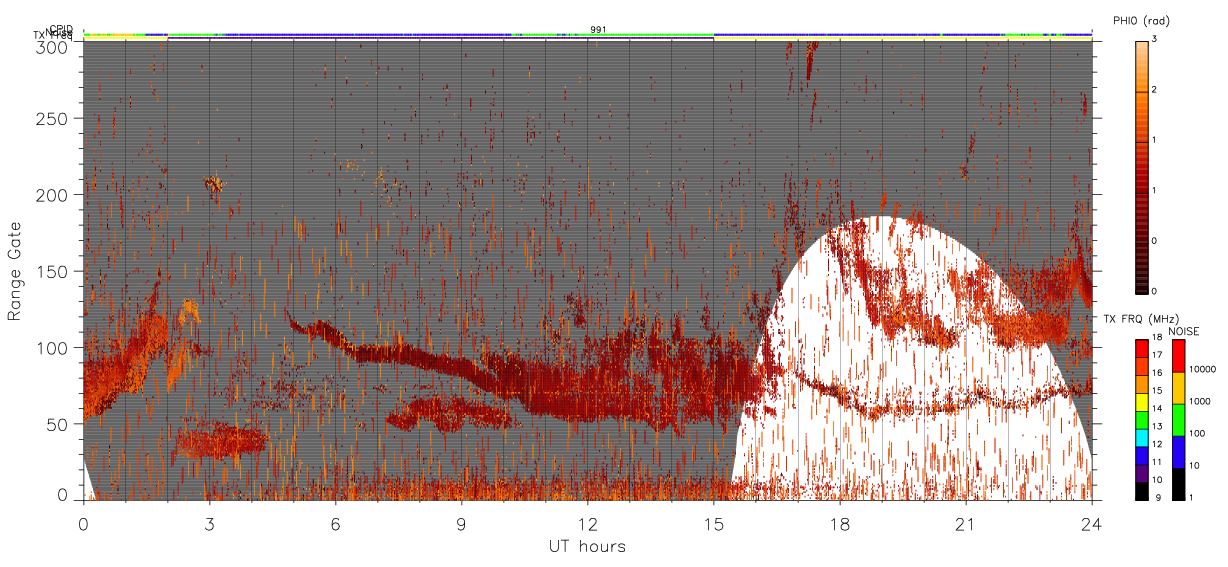Click the y-axis tick label 200
This screenshot has width=1228, height=567.
tap(53, 195)
